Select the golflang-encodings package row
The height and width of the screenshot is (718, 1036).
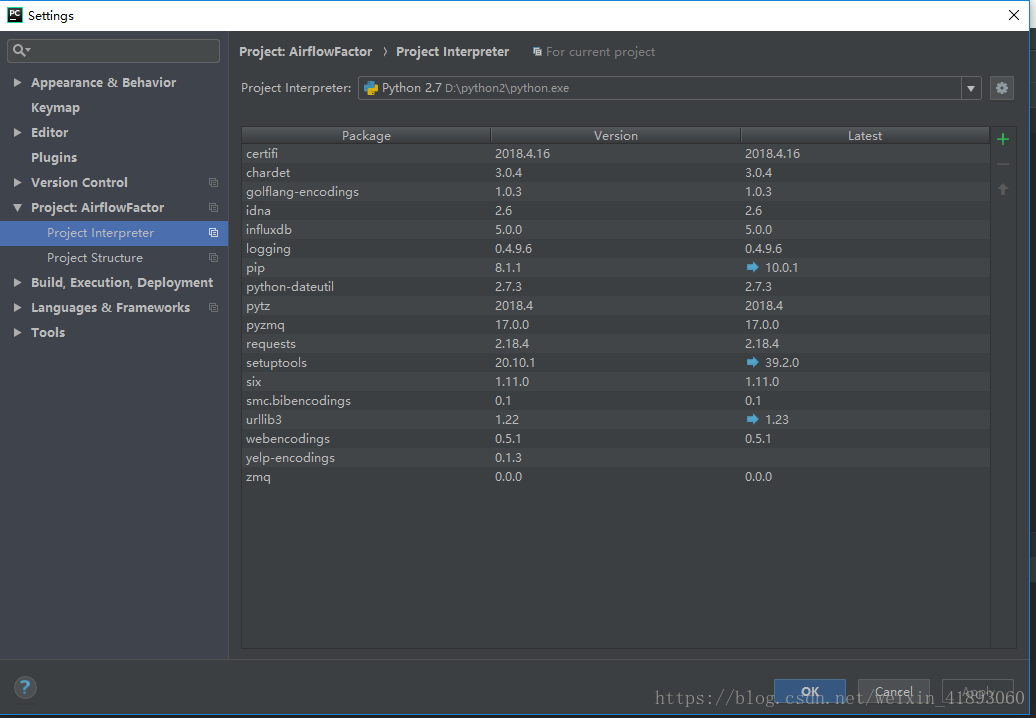click(616, 192)
